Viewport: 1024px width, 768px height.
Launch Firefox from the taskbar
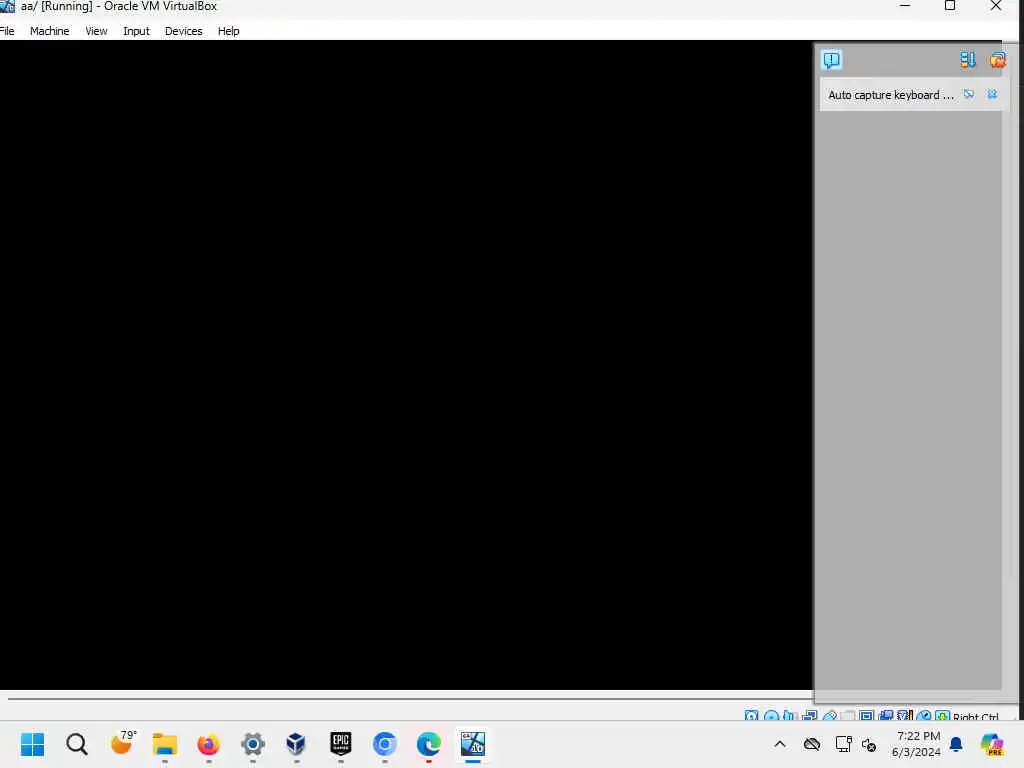pyautogui.click(x=208, y=744)
